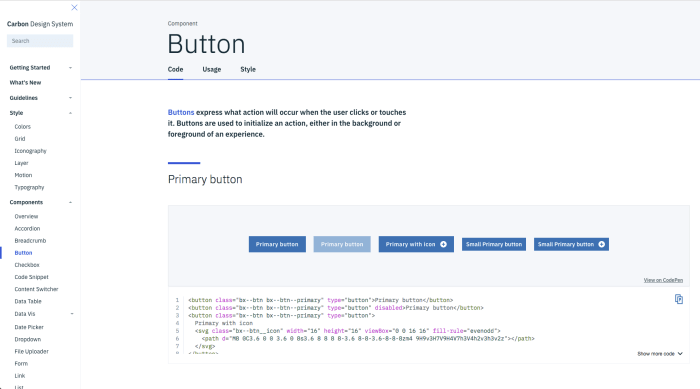Open the Dropdown component page

click(x=28, y=339)
